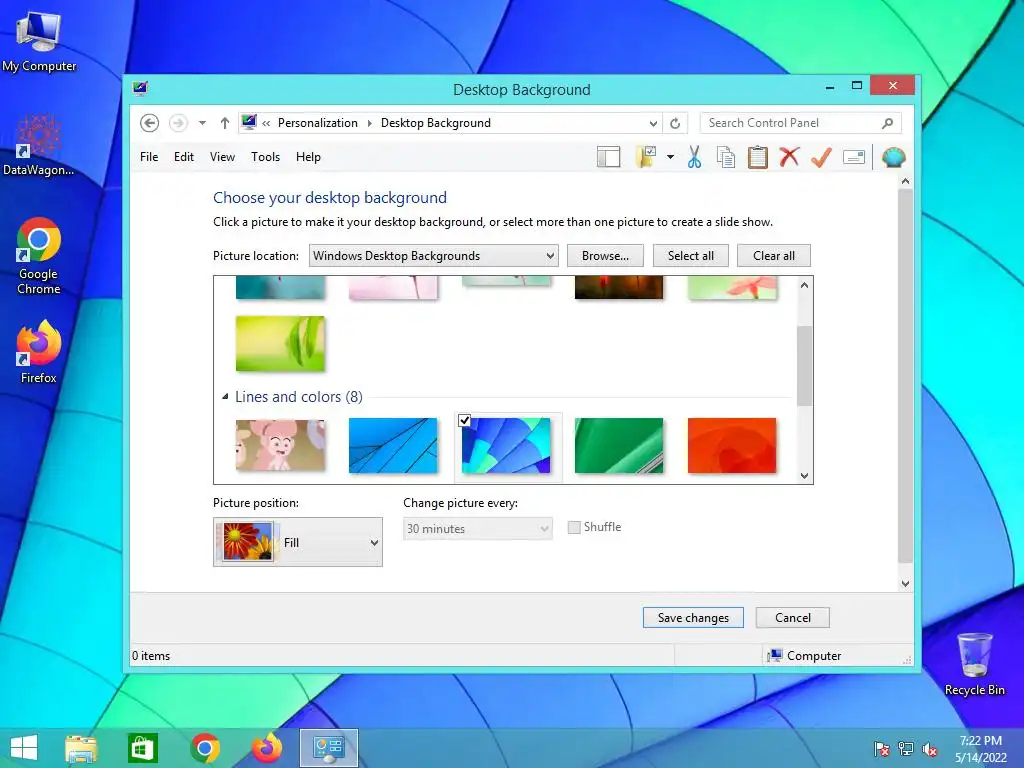Open the Tools menu
Image resolution: width=1024 pixels, height=768 pixels.
265,157
